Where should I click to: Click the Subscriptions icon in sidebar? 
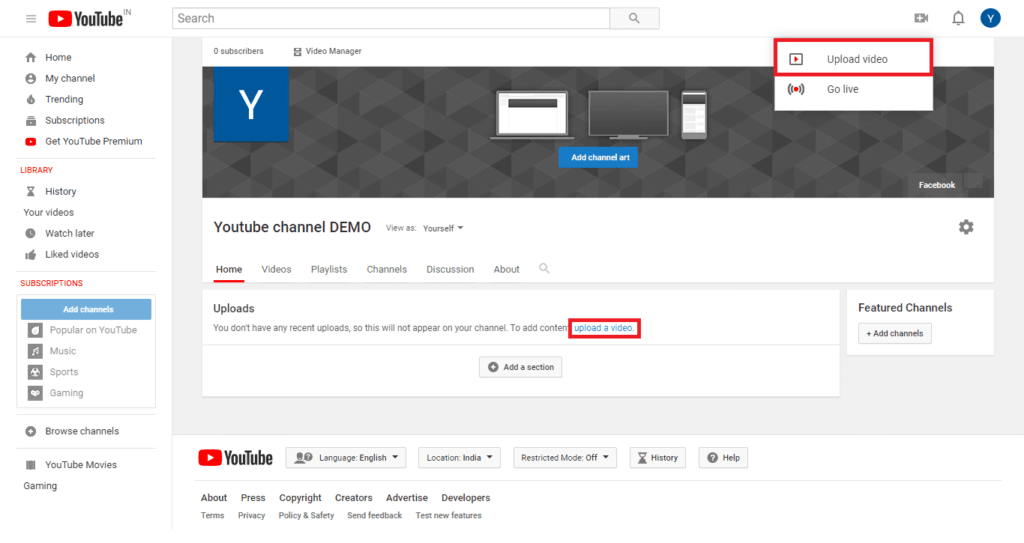[x=31, y=120]
